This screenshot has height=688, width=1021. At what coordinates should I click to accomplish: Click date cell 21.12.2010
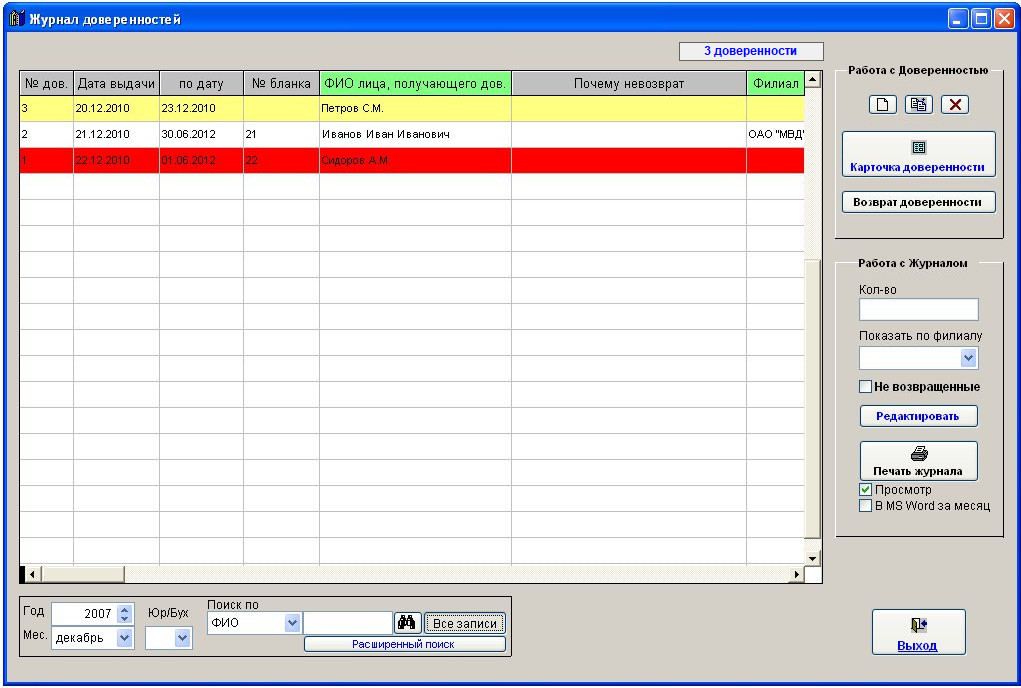(x=117, y=135)
